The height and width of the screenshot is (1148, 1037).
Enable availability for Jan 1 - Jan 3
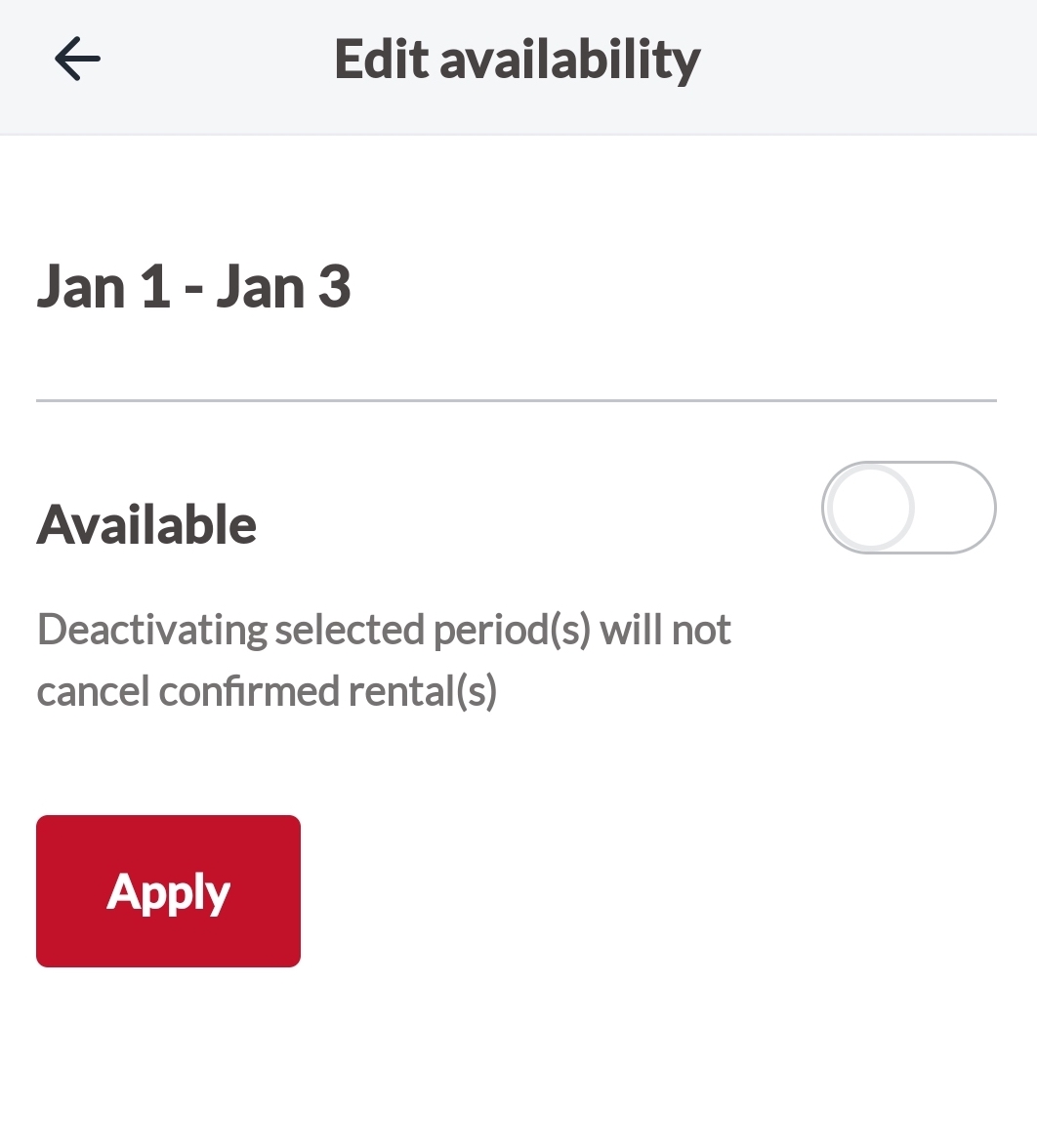point(908,508)
